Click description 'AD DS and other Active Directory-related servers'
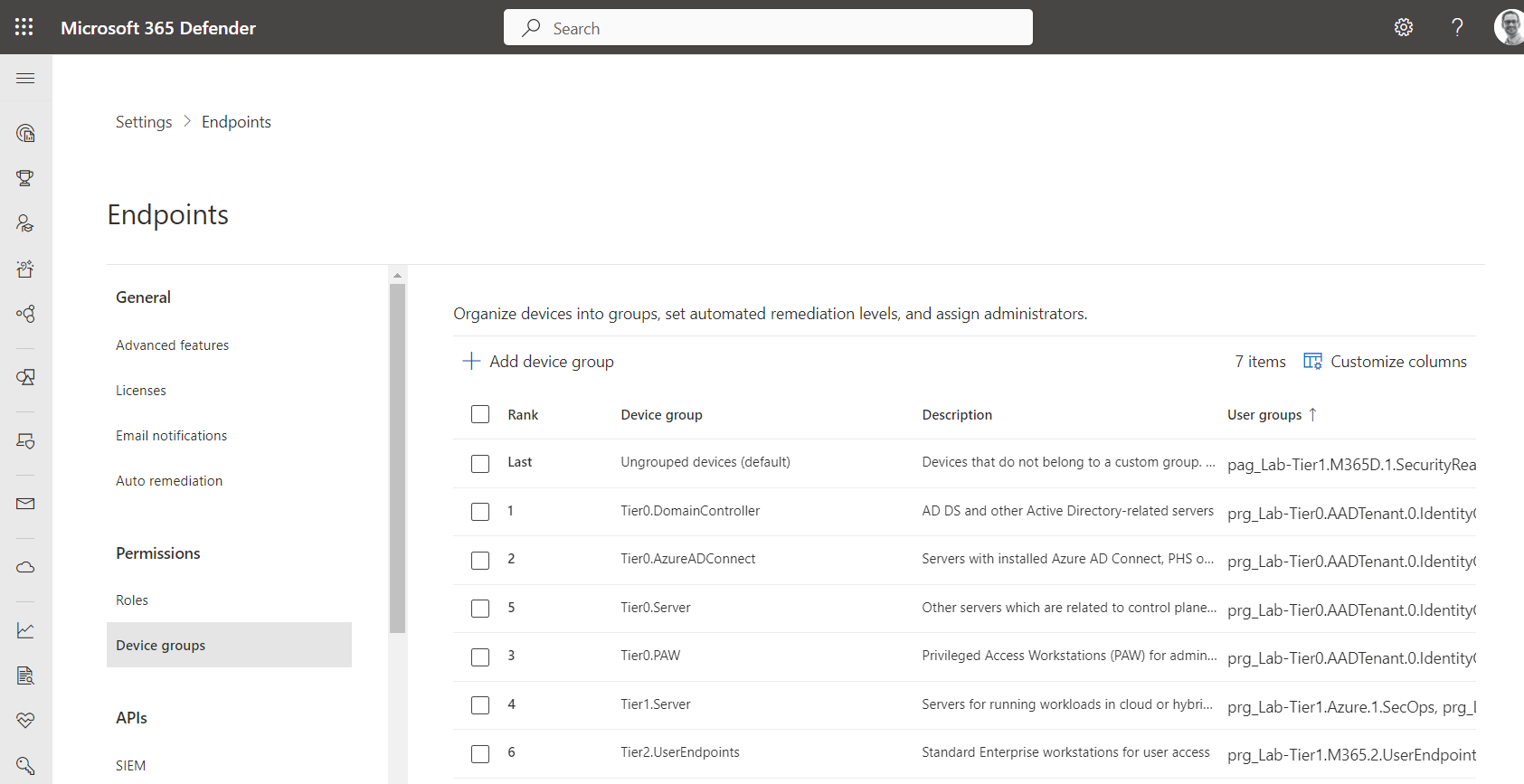This screenshot has height=784, width=1524. (1067, 511)
